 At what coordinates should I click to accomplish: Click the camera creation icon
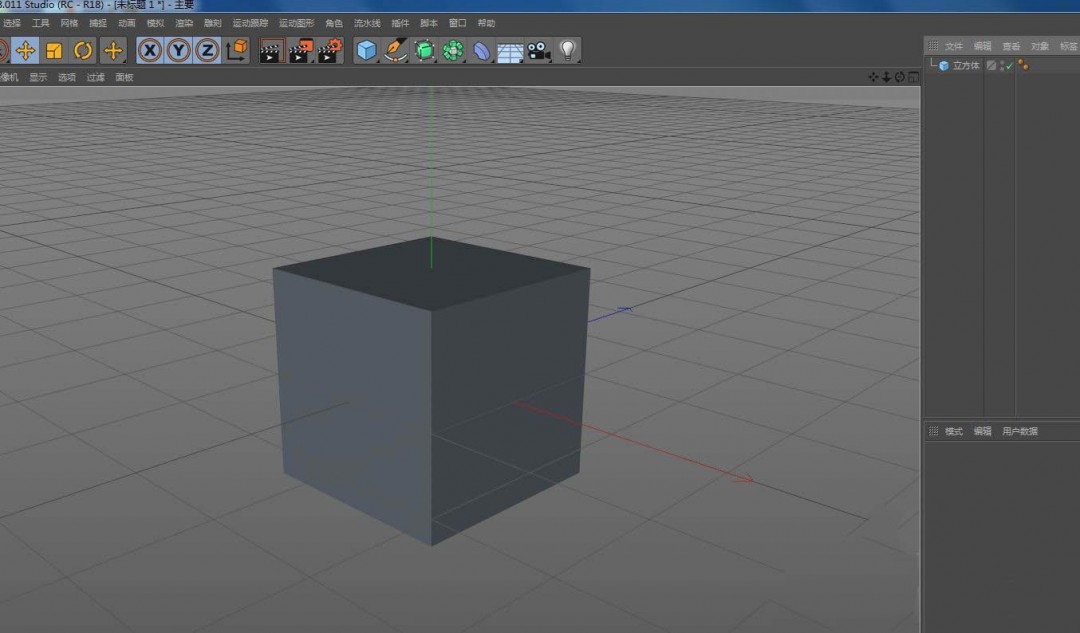coord(537,50)
